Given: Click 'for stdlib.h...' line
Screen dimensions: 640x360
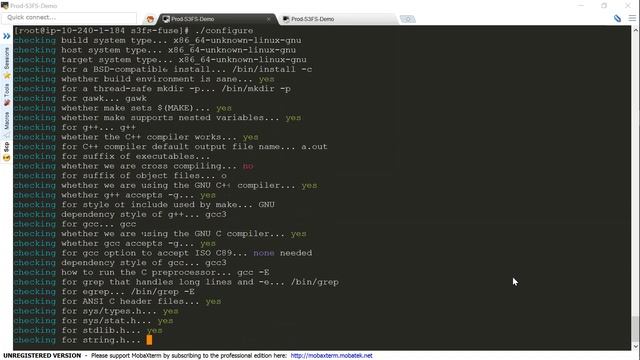Looking at the screenshot, I should coord(88,330).
